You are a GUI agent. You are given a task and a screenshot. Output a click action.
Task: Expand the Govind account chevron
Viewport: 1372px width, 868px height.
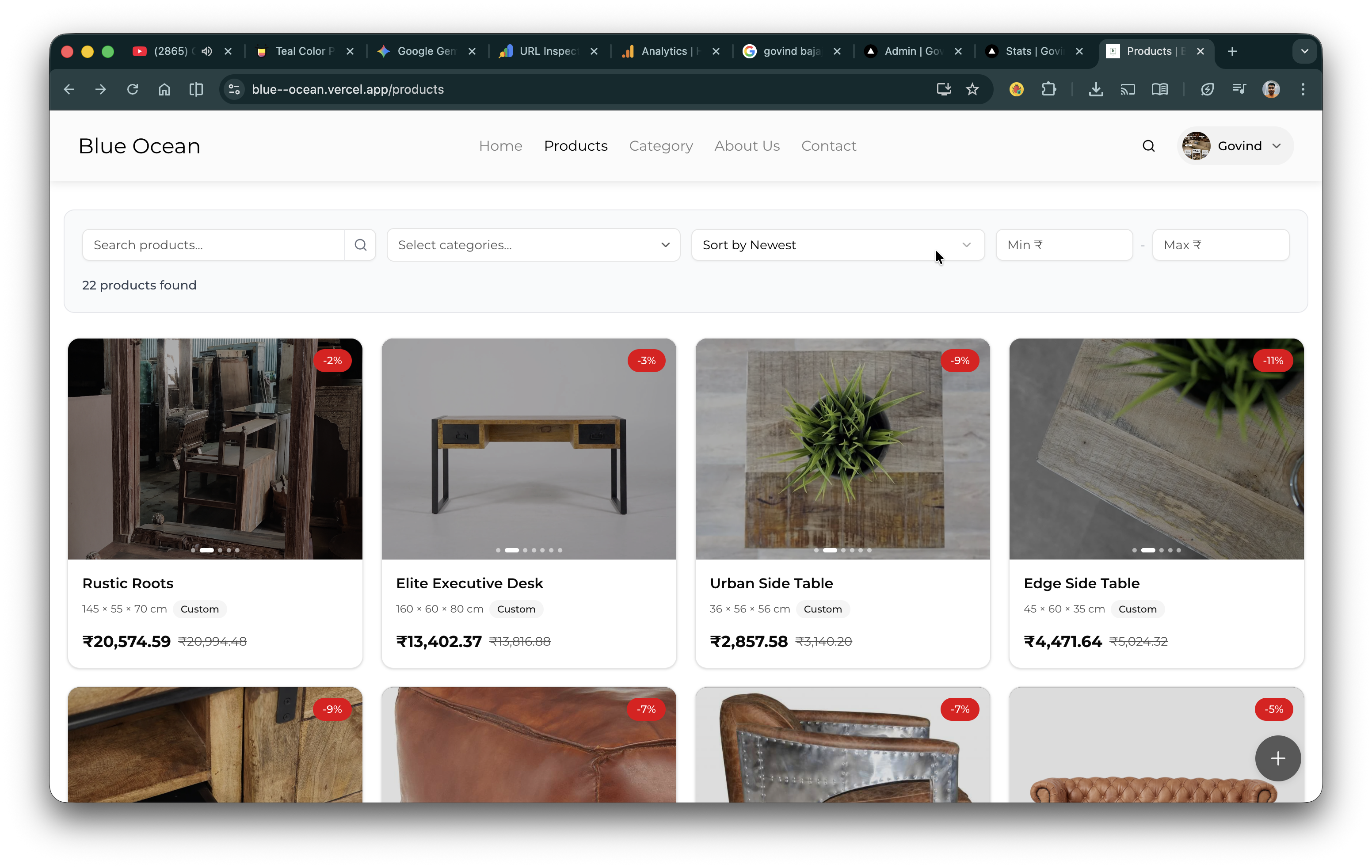tap(1276, 146)
